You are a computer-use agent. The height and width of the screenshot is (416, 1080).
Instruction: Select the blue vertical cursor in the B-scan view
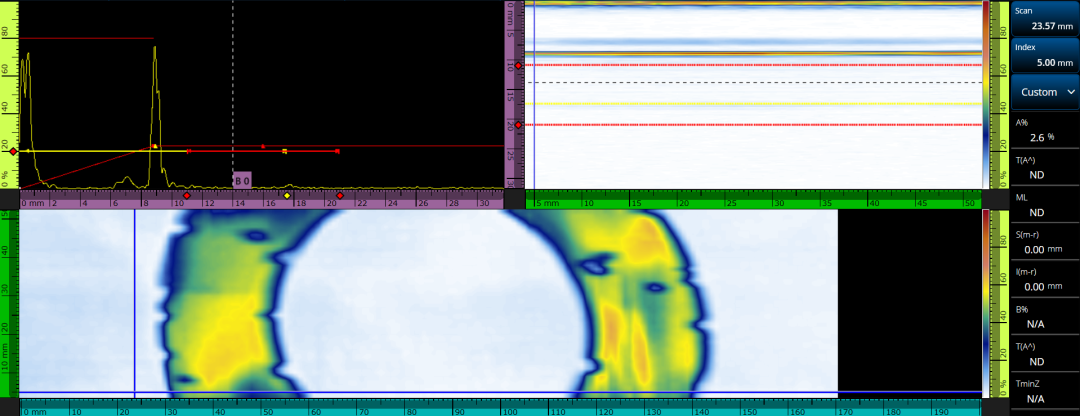[534, 94]
